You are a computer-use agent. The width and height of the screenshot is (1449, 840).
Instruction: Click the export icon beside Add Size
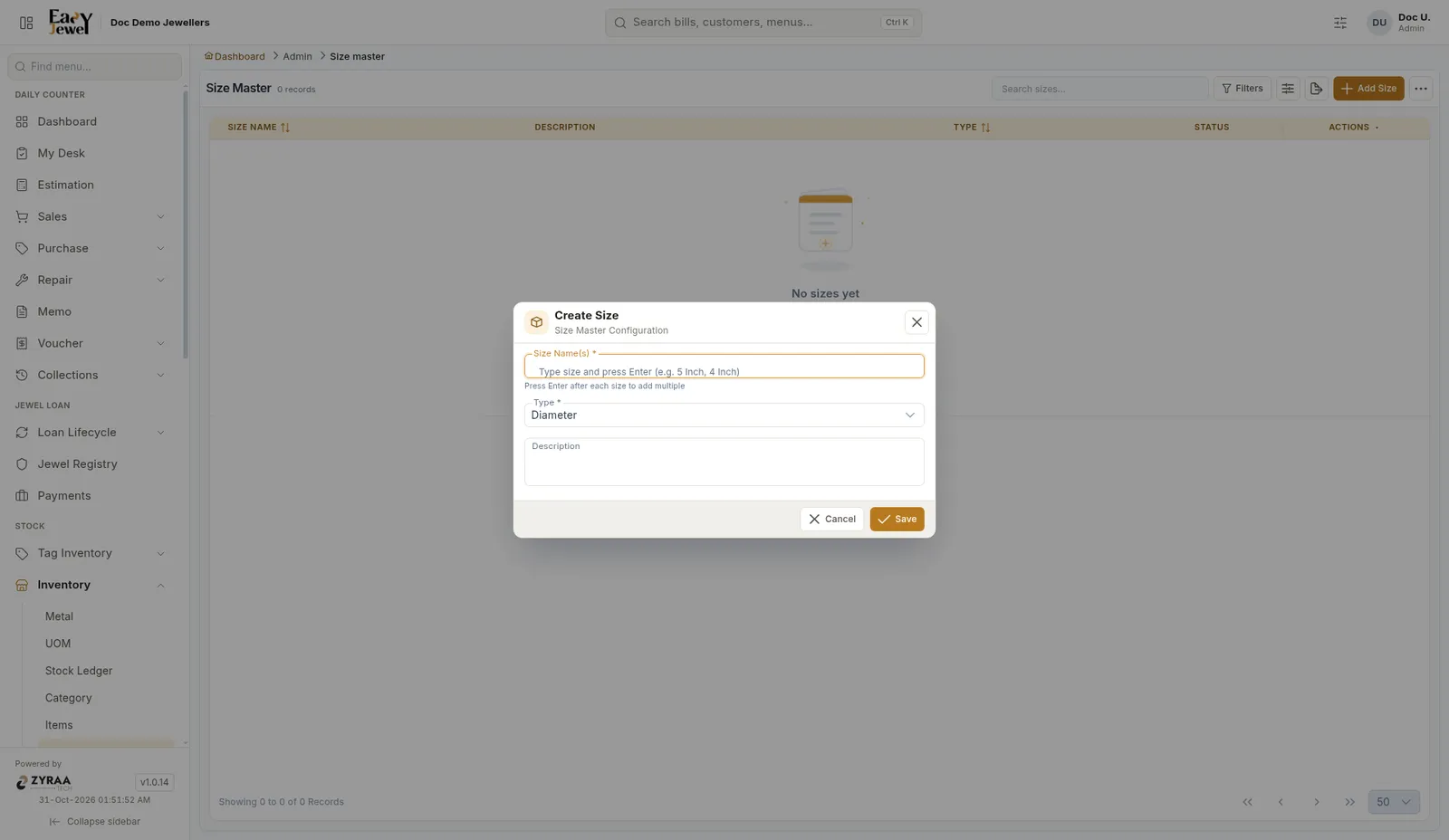1316,89
